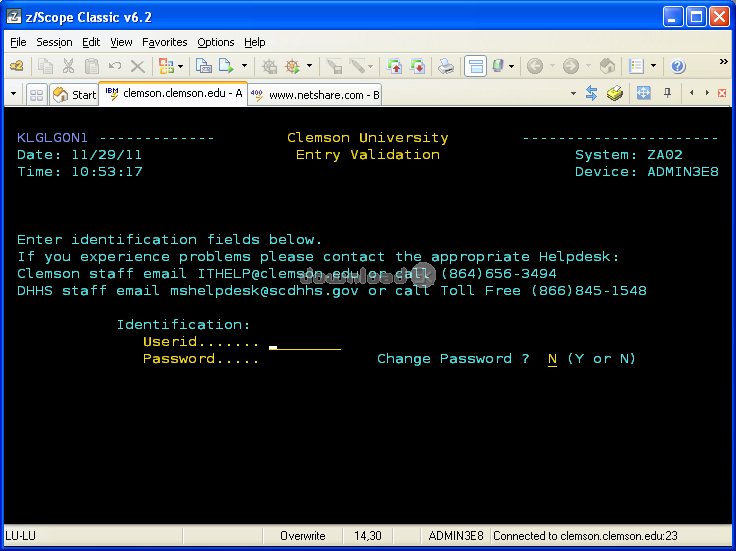Click the colorful grid layout toolbar icon
The width and height of the screenshot is (736, 551).
(x=166, y=66)
